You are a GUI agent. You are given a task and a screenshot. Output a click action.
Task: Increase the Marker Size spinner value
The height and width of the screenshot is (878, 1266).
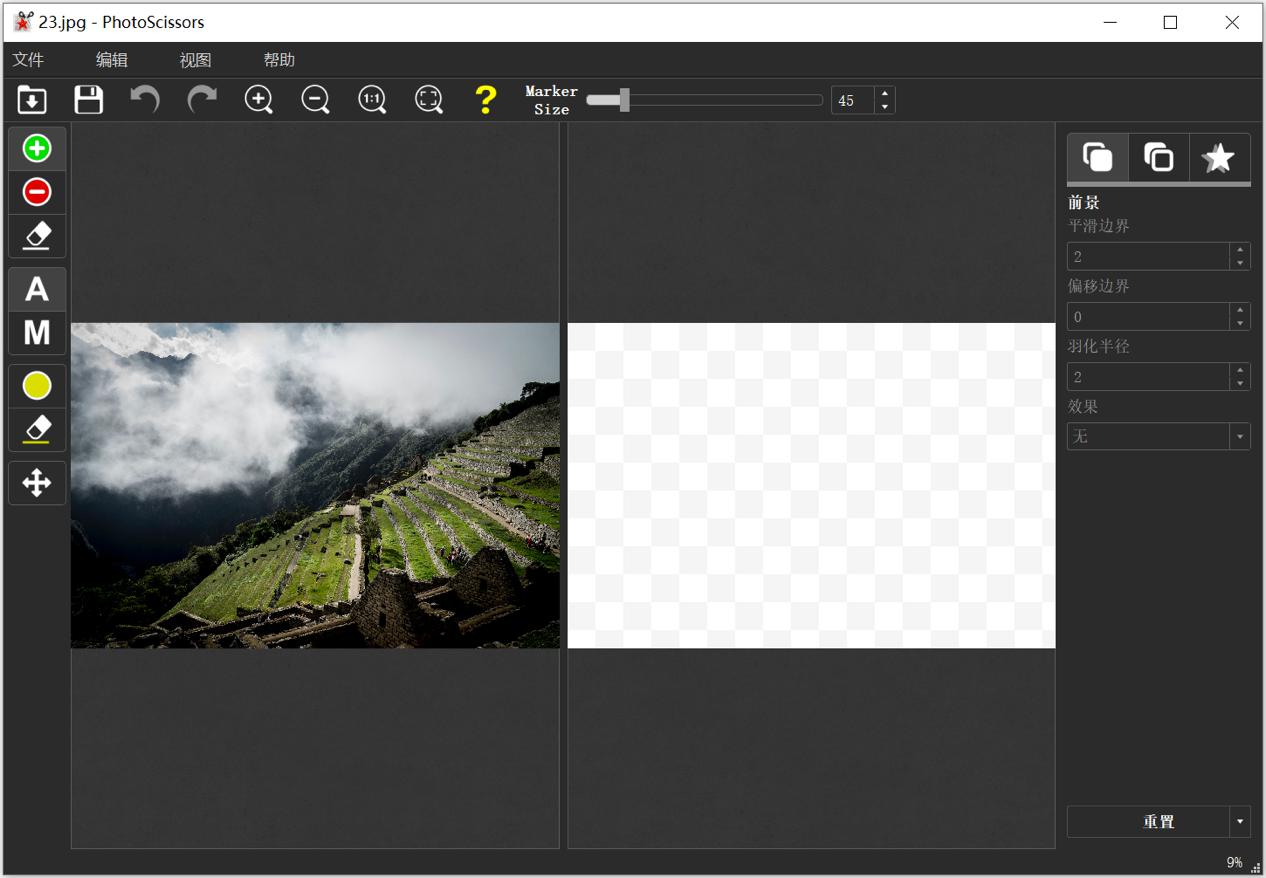(x=885, y=93)
